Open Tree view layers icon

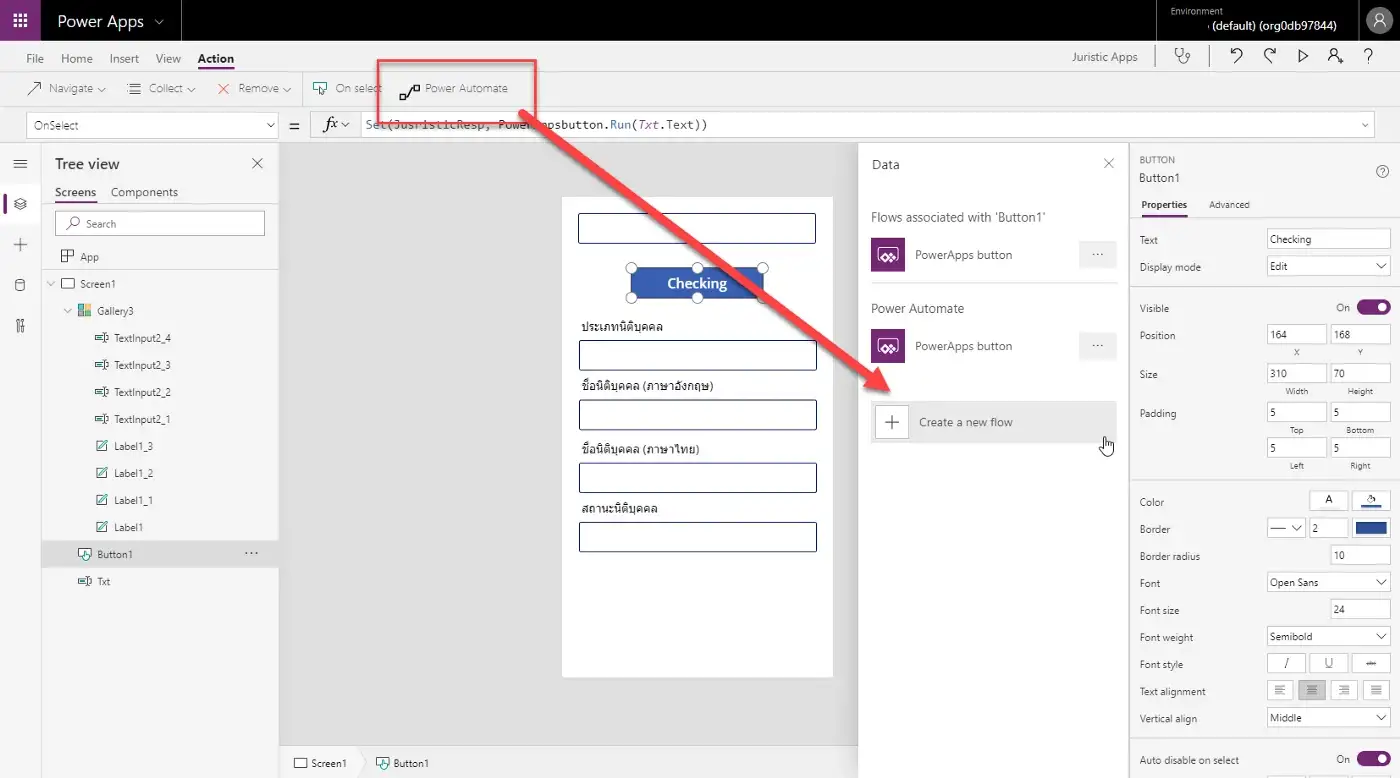click(x=20, y=204)
